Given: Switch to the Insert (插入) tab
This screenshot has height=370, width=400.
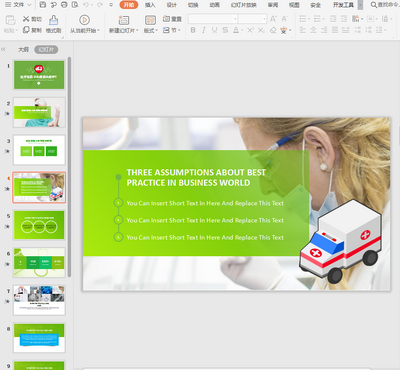Looking at the screenshot, I should pyautogui.click(x=150, y=5).
